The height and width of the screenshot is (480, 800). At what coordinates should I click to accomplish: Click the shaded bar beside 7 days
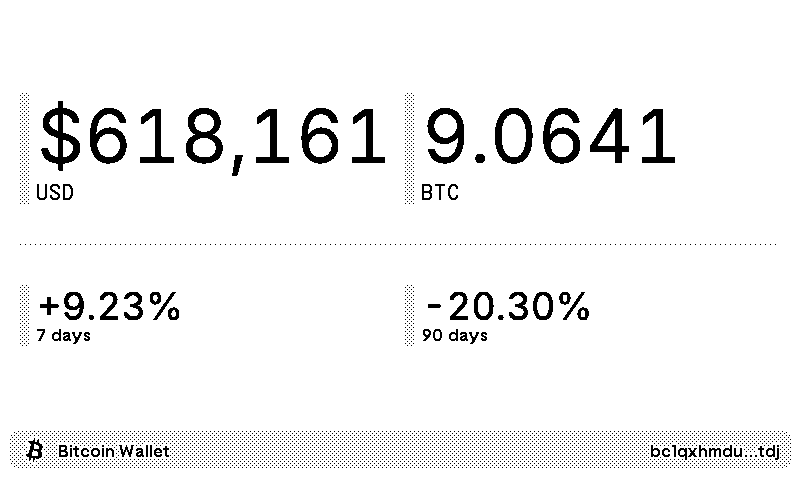[25, 315]
